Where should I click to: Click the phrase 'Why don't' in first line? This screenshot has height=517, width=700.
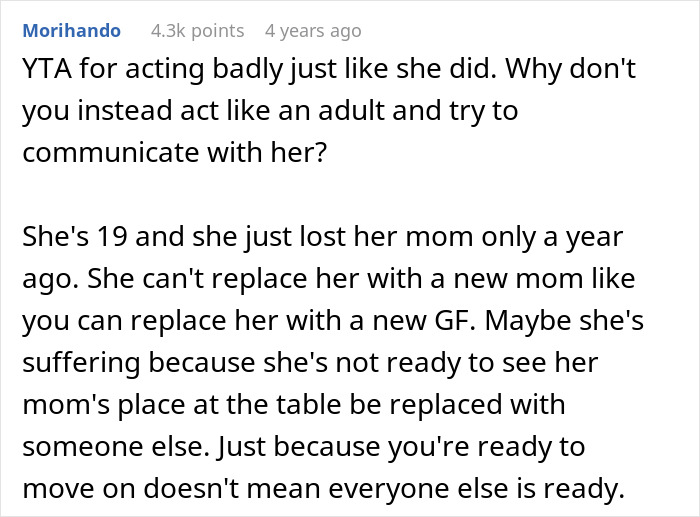[x=570, y=69]
